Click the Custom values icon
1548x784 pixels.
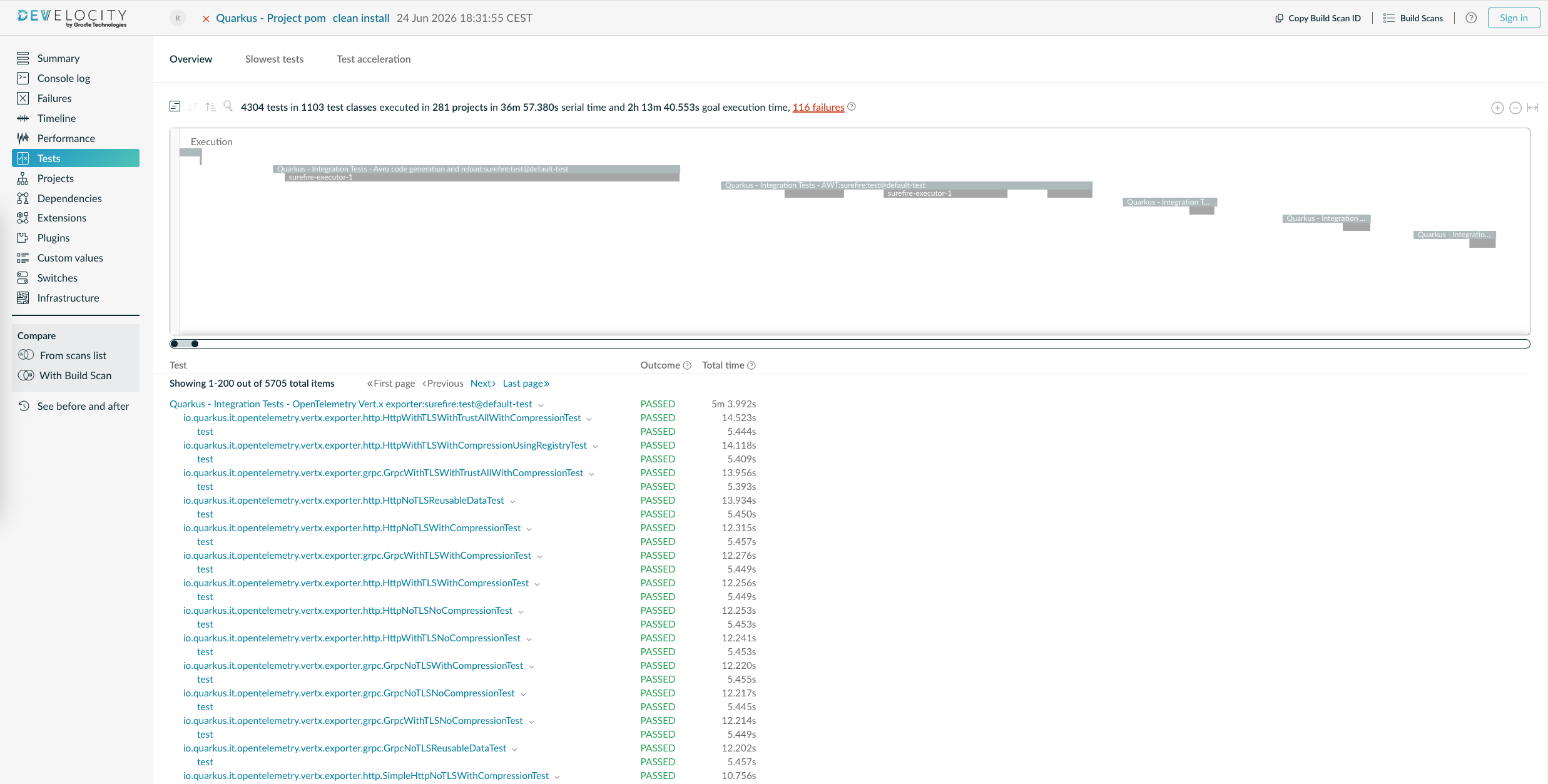tap(23, 258)
